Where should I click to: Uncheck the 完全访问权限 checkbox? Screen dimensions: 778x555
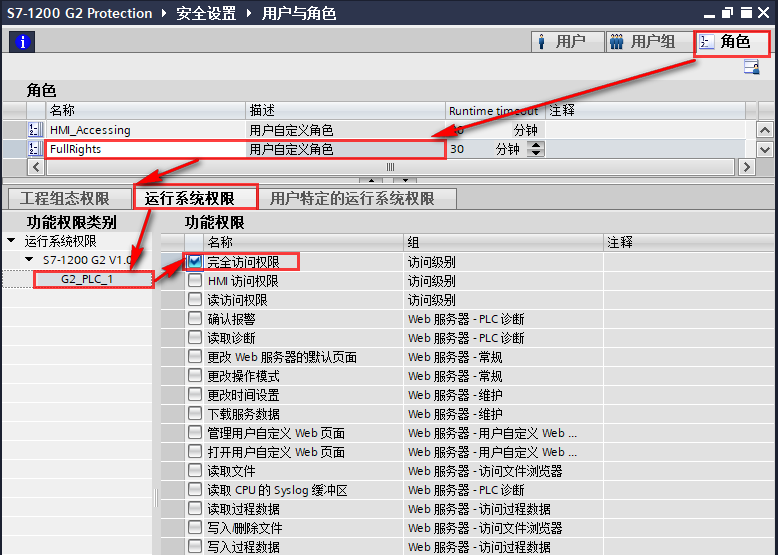coord(195,262)
